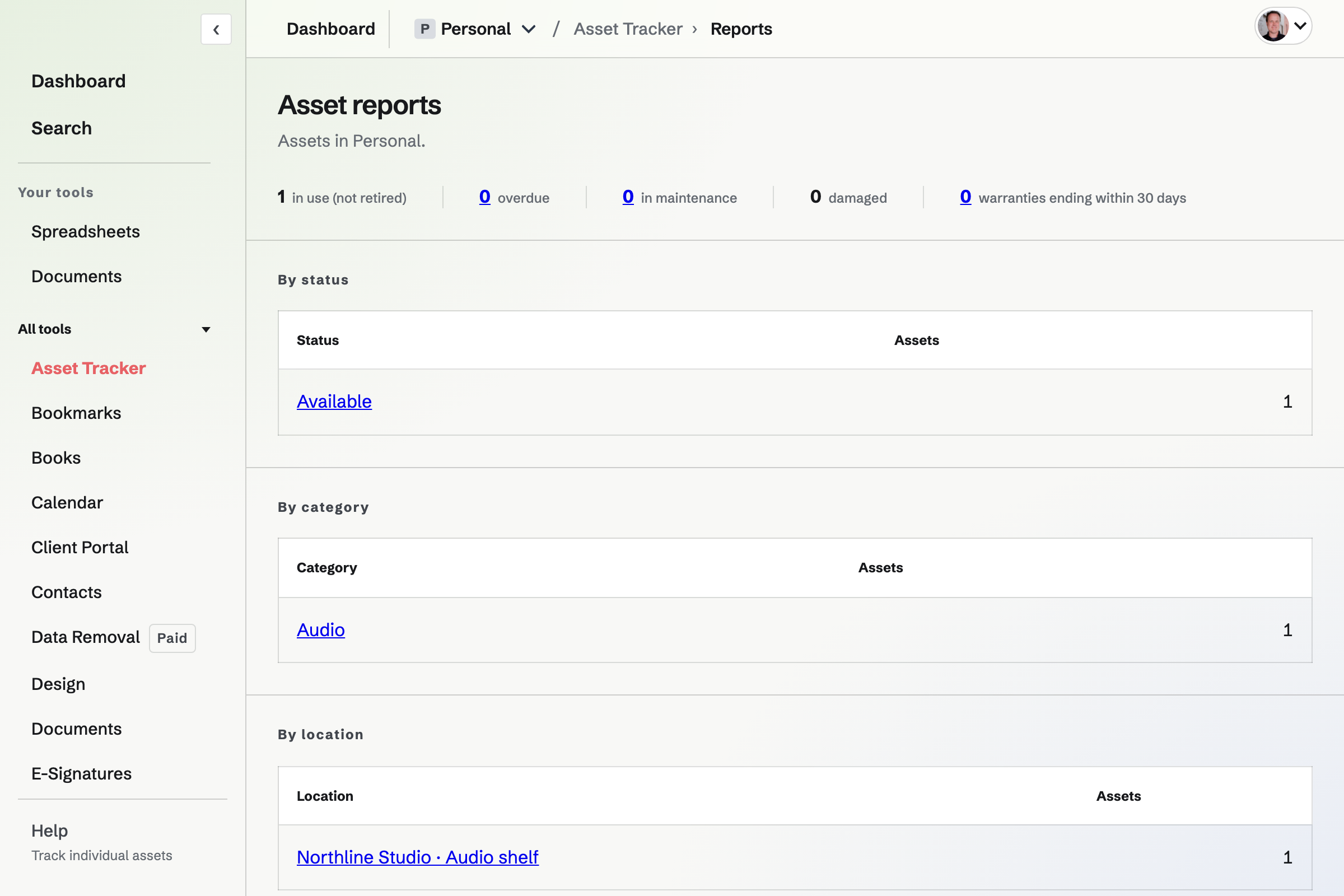Open E-Signatures tool
Image resolution: width=1344 pixels, height=896 pixels.
[x=82, y=773]
